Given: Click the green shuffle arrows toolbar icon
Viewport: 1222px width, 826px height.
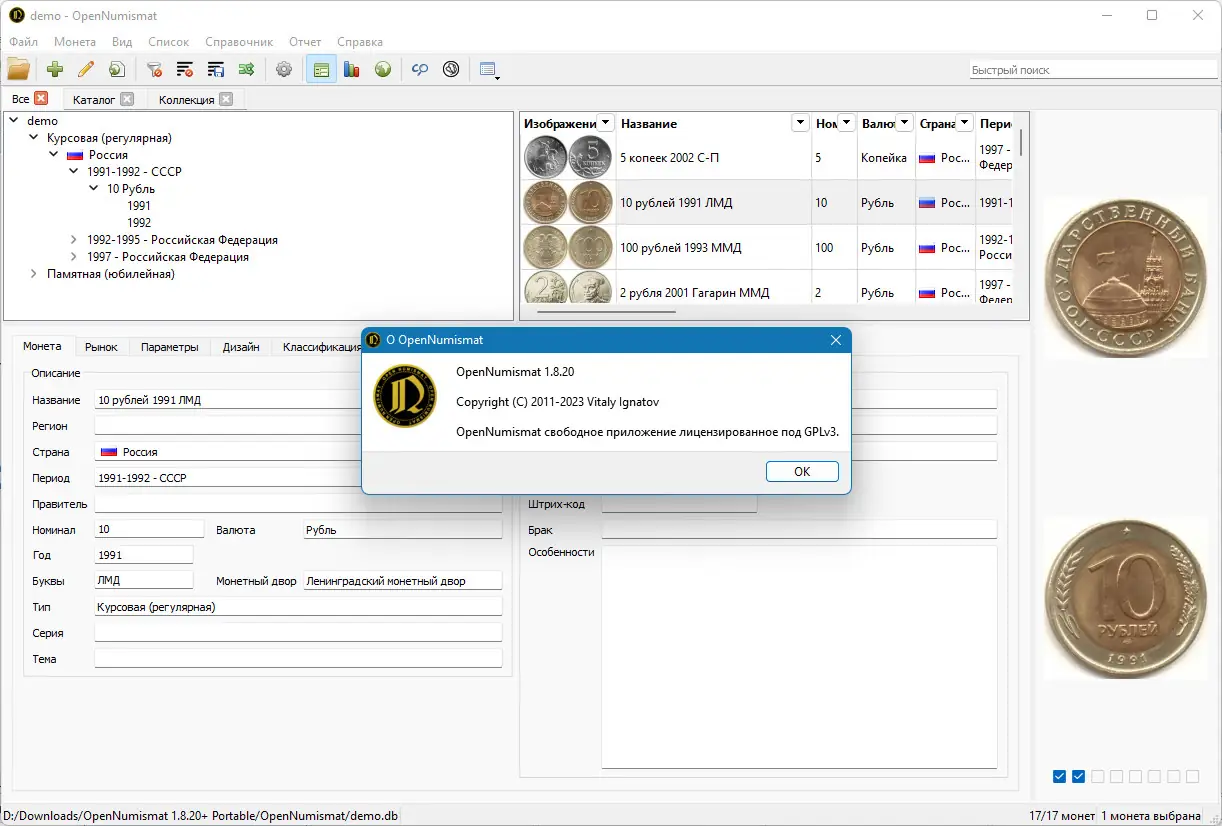Looking at the screenshot, I should tap(246, 70).
